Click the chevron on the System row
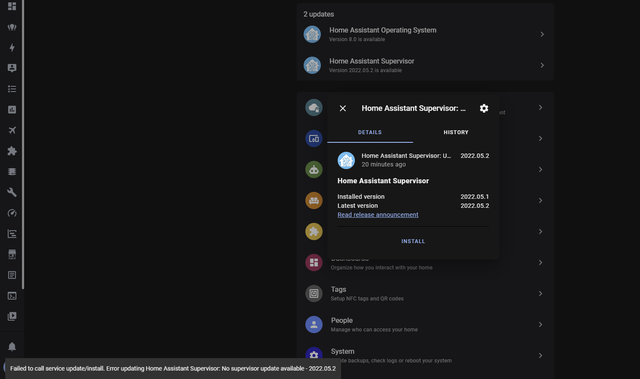640x379 pixels. click(x=540, y=356)
